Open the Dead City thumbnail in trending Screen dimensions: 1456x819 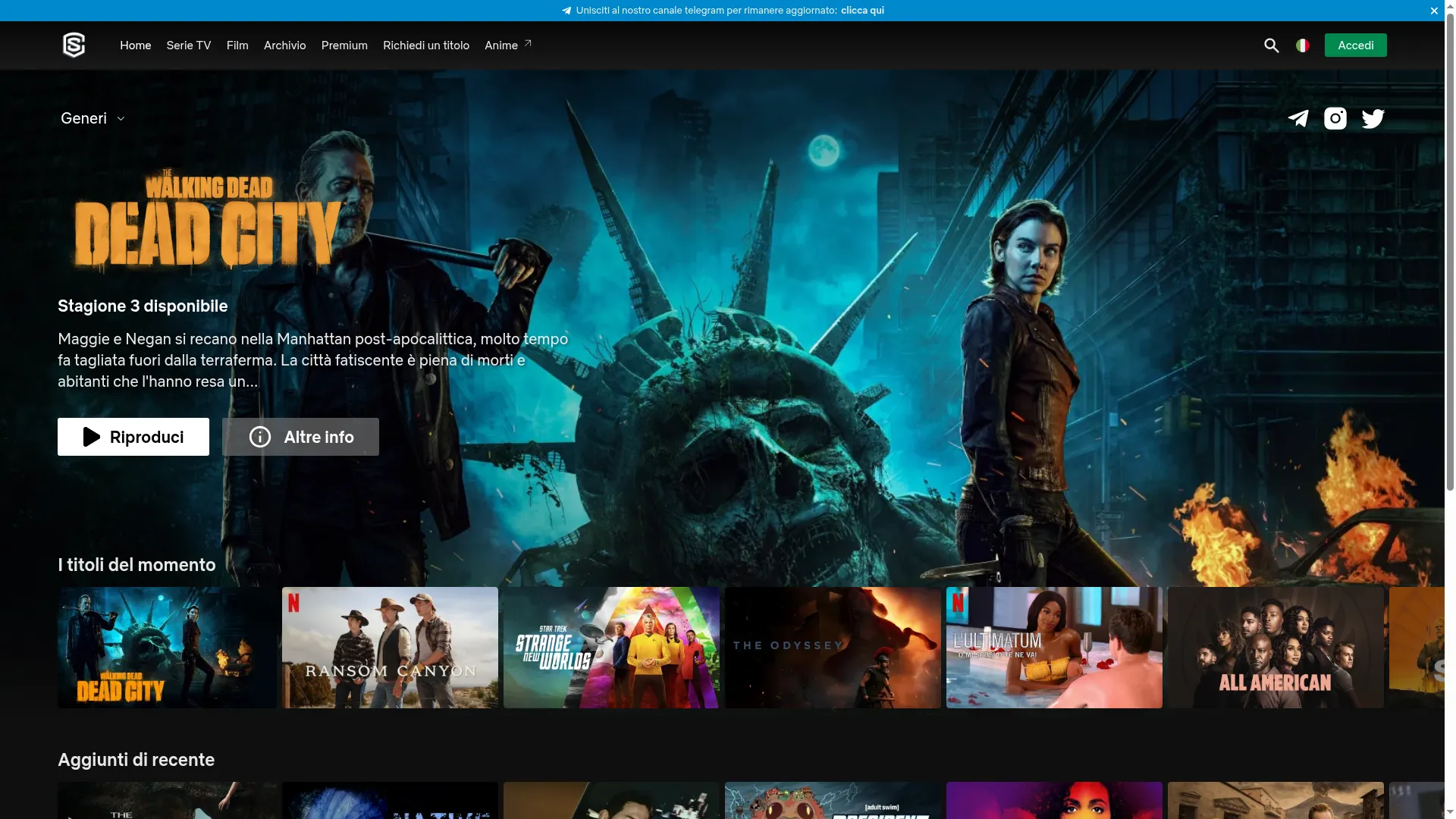click(167, 648)
